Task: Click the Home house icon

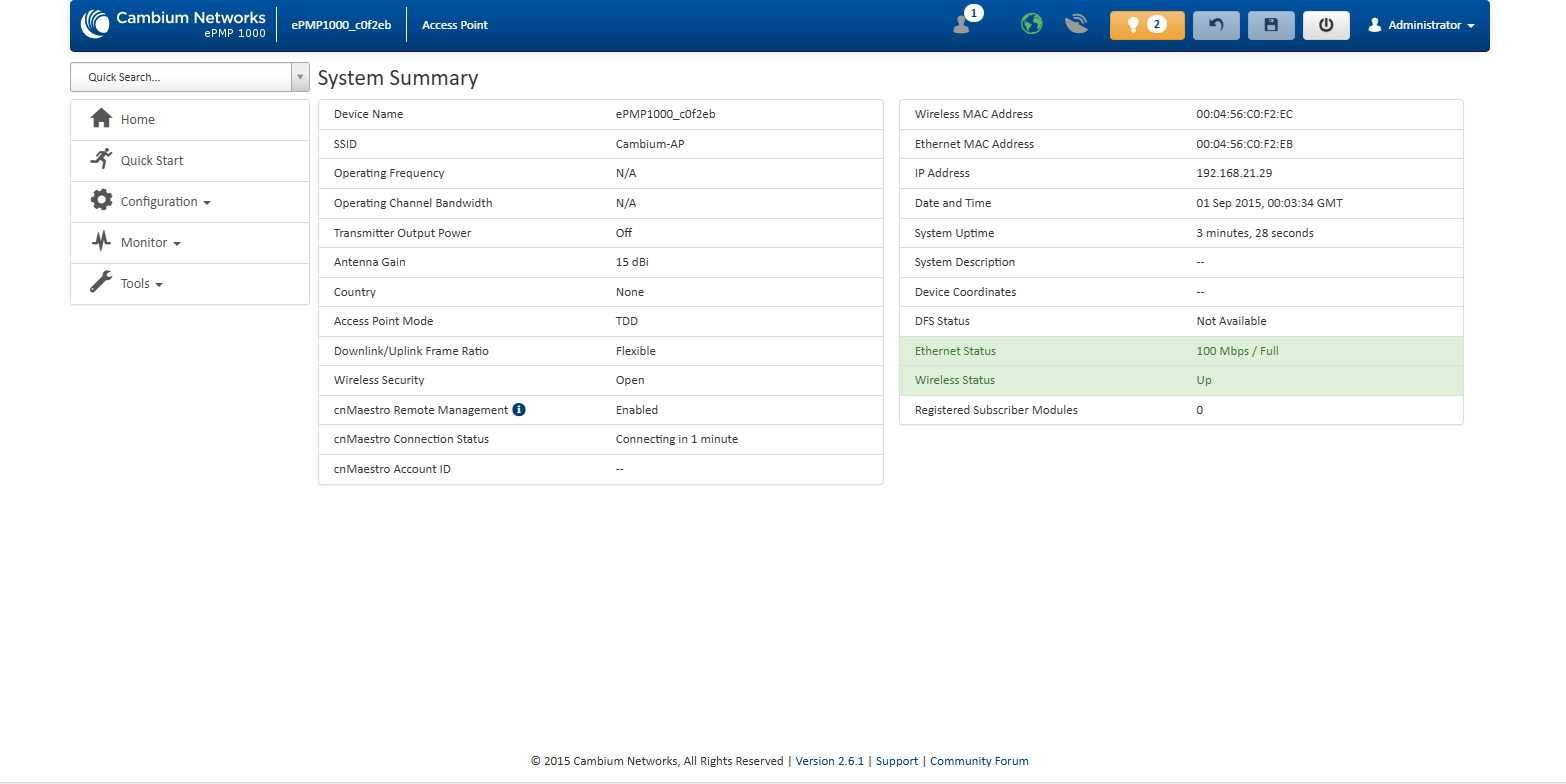Action: click(101, 118)
